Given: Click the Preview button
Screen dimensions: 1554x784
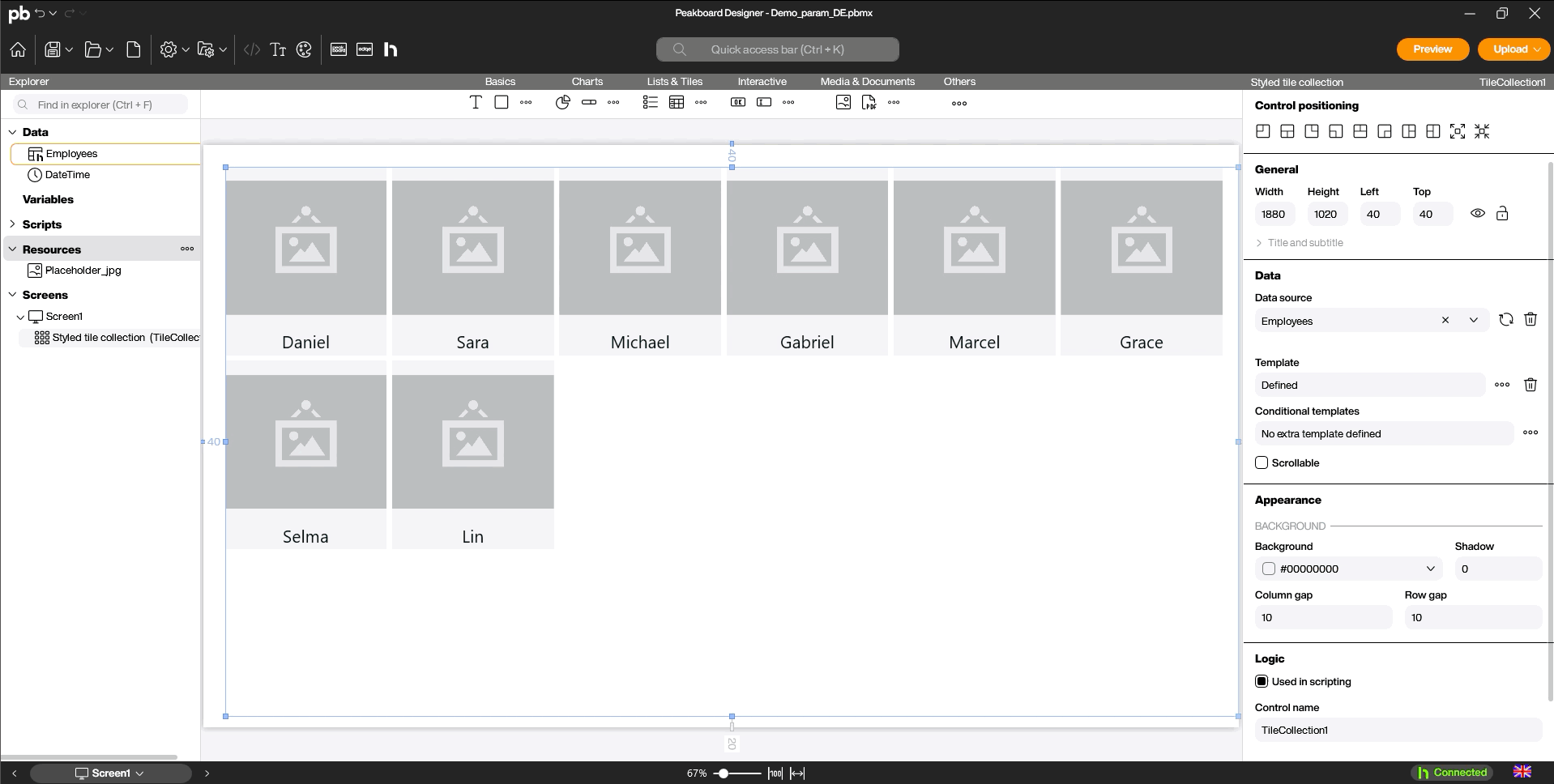Looking at the screenshot, I should (x=1432, y=49).
